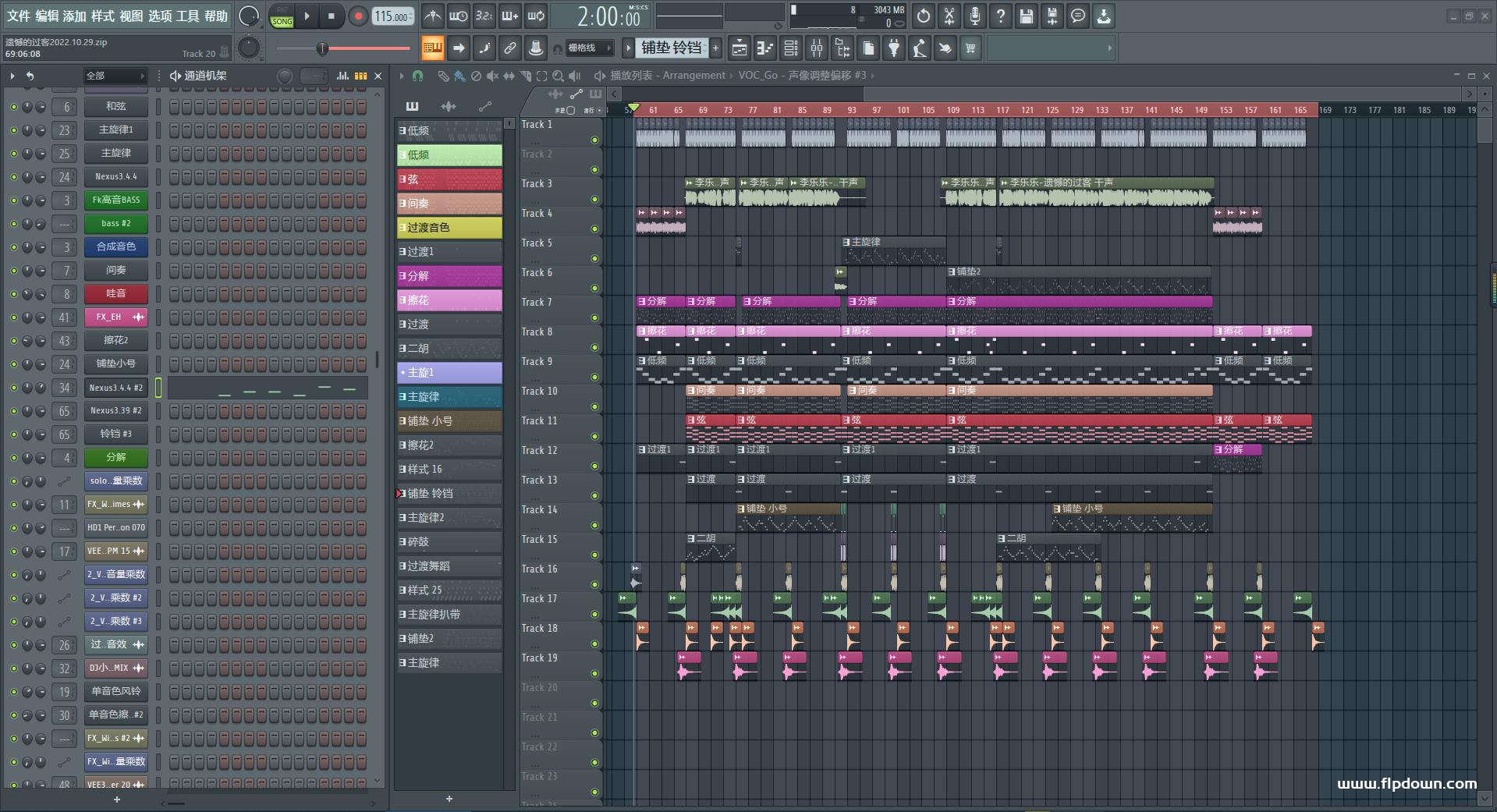
Task: Mute Track 17 in the playlist
Action: point(594,615)
